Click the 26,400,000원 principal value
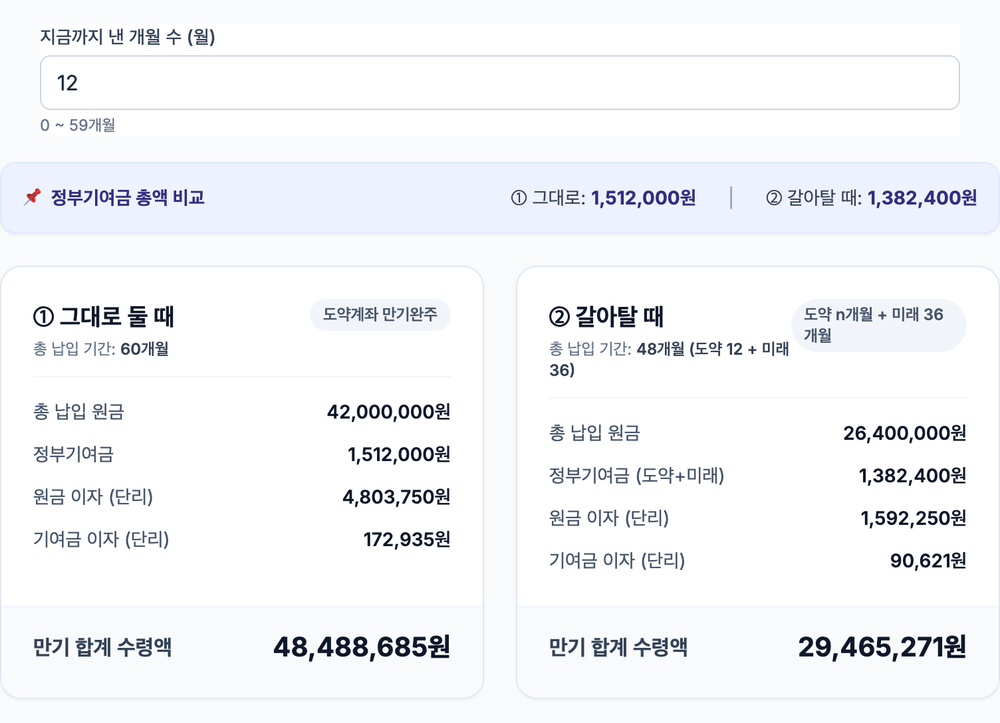Screen dimensions: 1000x723 click(x=904, y=434)
